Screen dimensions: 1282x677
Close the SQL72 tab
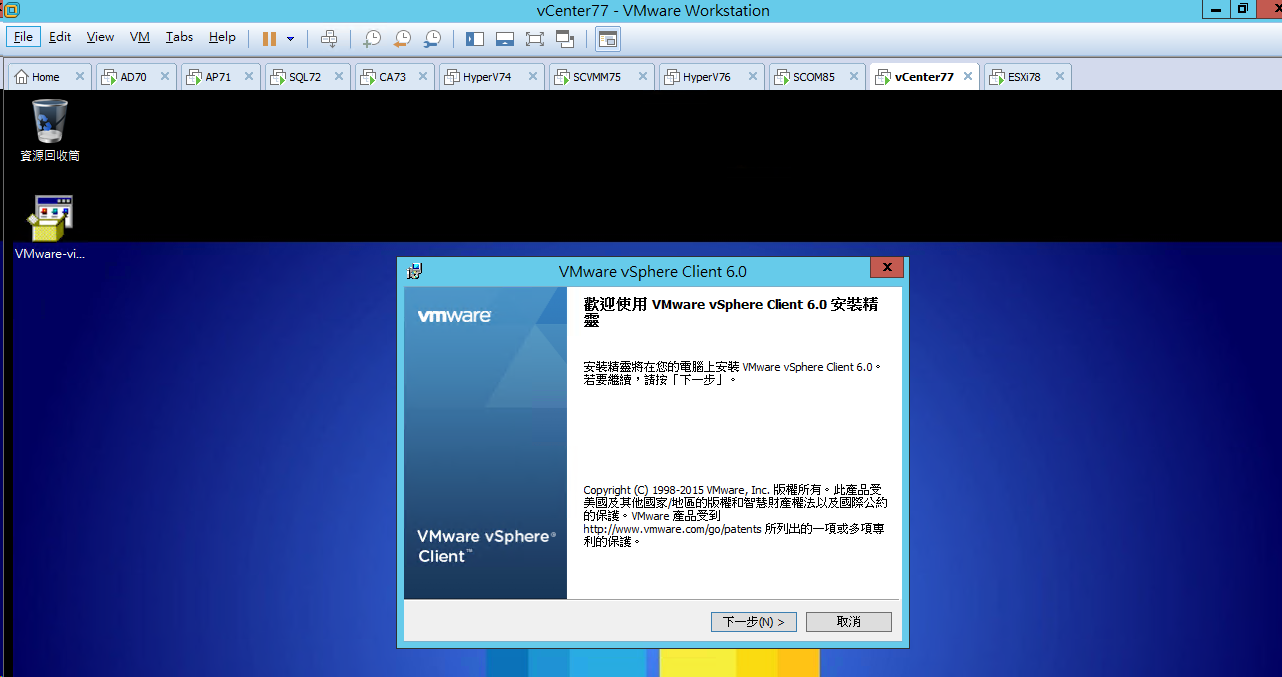338,76
